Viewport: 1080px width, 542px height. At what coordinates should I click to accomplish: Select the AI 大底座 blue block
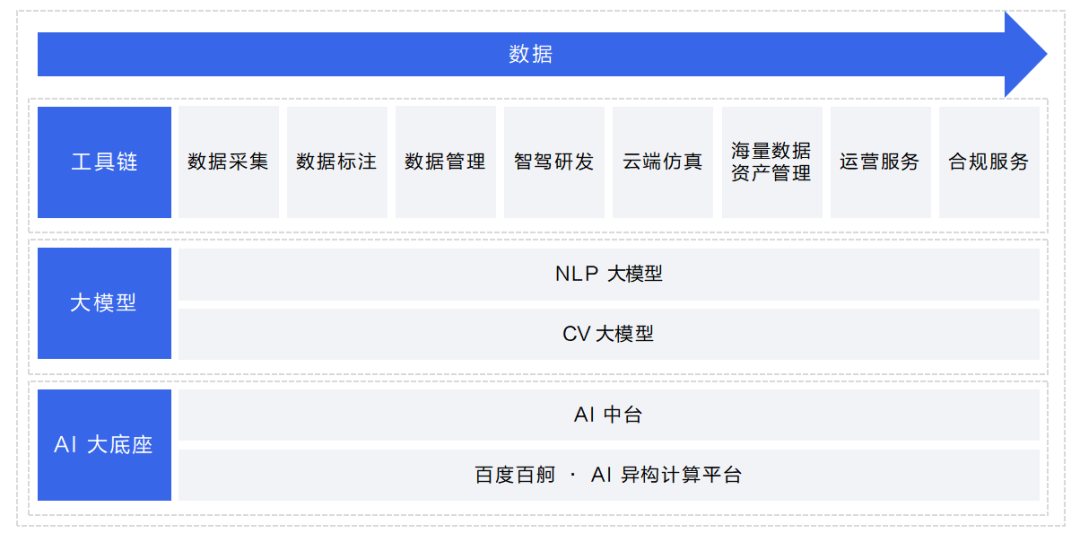point(104,445)
